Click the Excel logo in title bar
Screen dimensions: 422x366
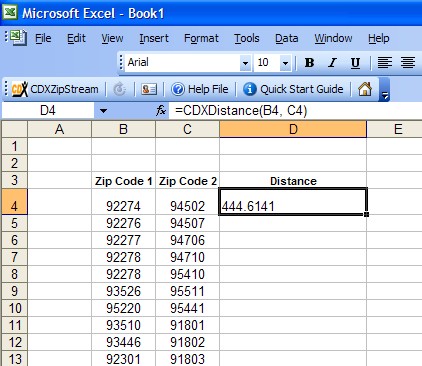tap(10, 12)
